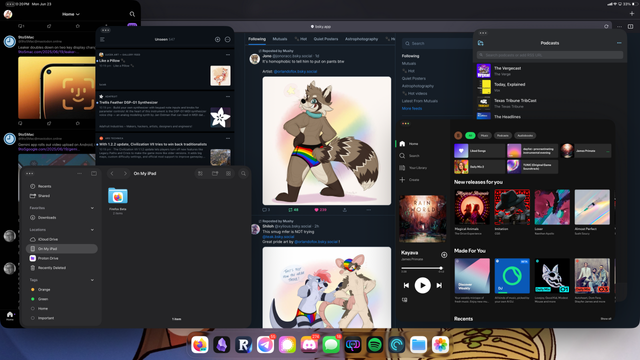Collapse the Tags section in Files
The image size is (640, 360).
(x=92, y=280)
